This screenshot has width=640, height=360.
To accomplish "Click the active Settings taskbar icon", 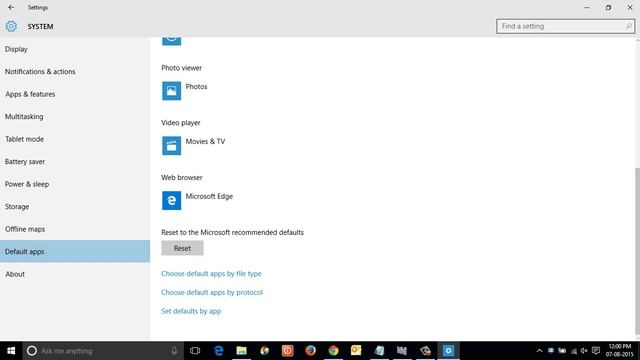I will click(448, 351).
